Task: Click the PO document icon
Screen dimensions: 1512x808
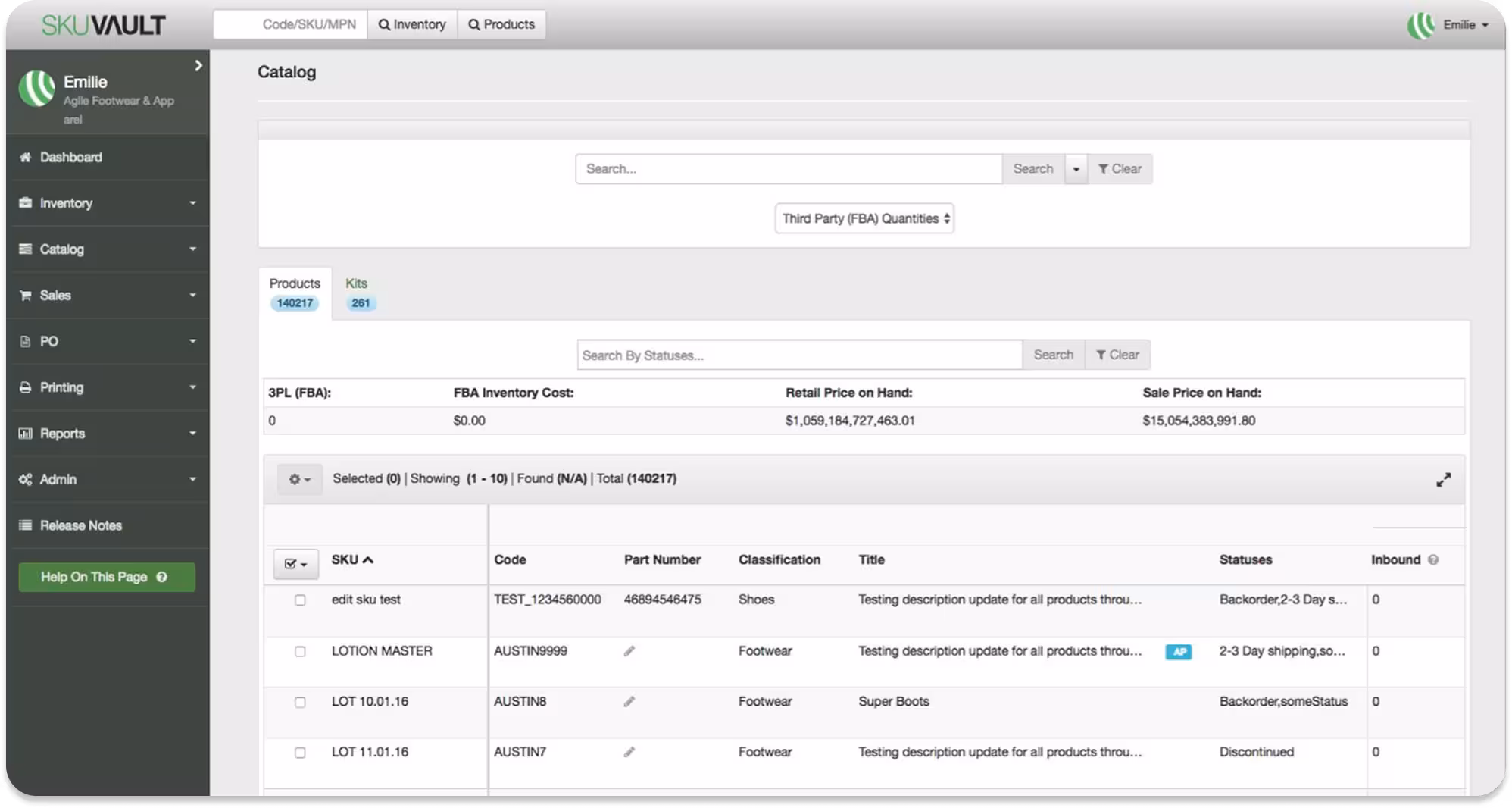Action: tap(25, 342)
